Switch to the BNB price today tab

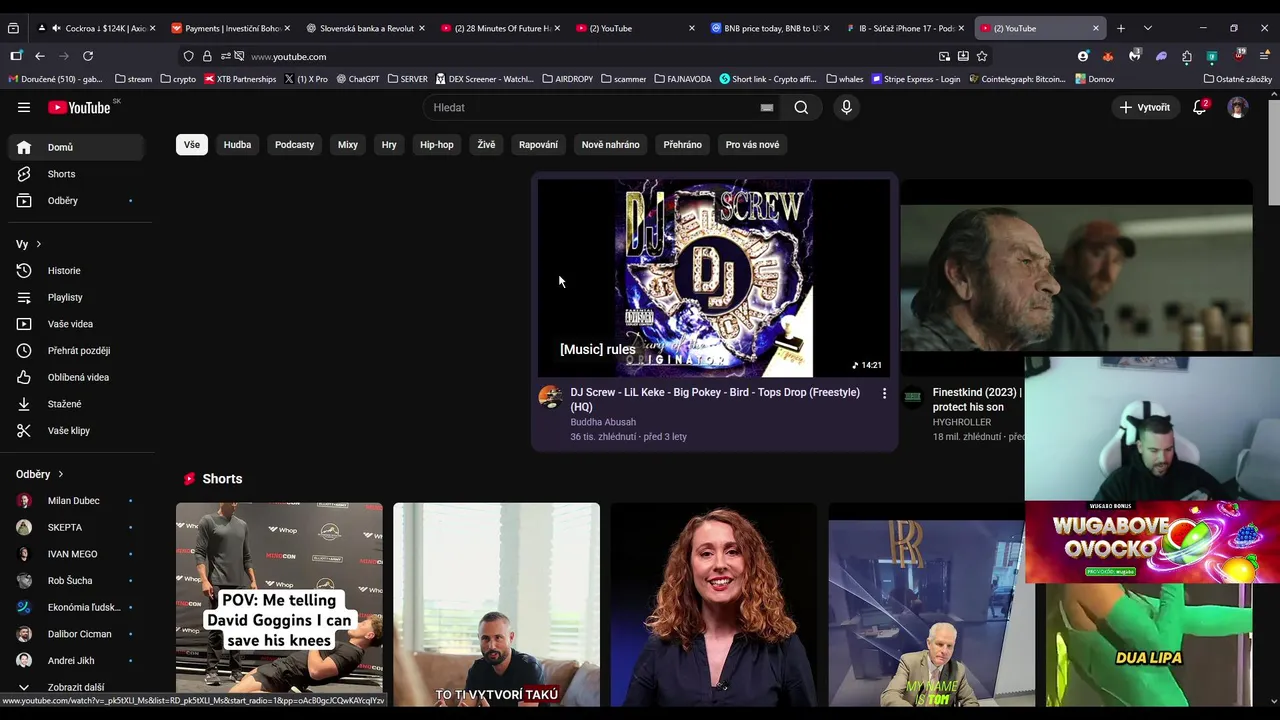click(770, 28)
